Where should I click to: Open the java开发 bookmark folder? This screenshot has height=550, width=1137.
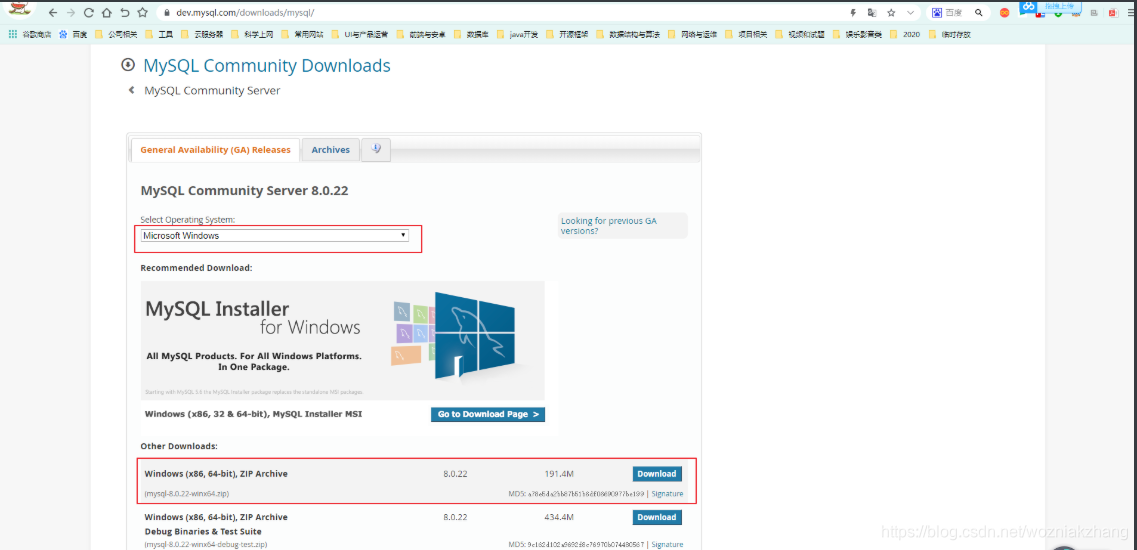[516, 34]
